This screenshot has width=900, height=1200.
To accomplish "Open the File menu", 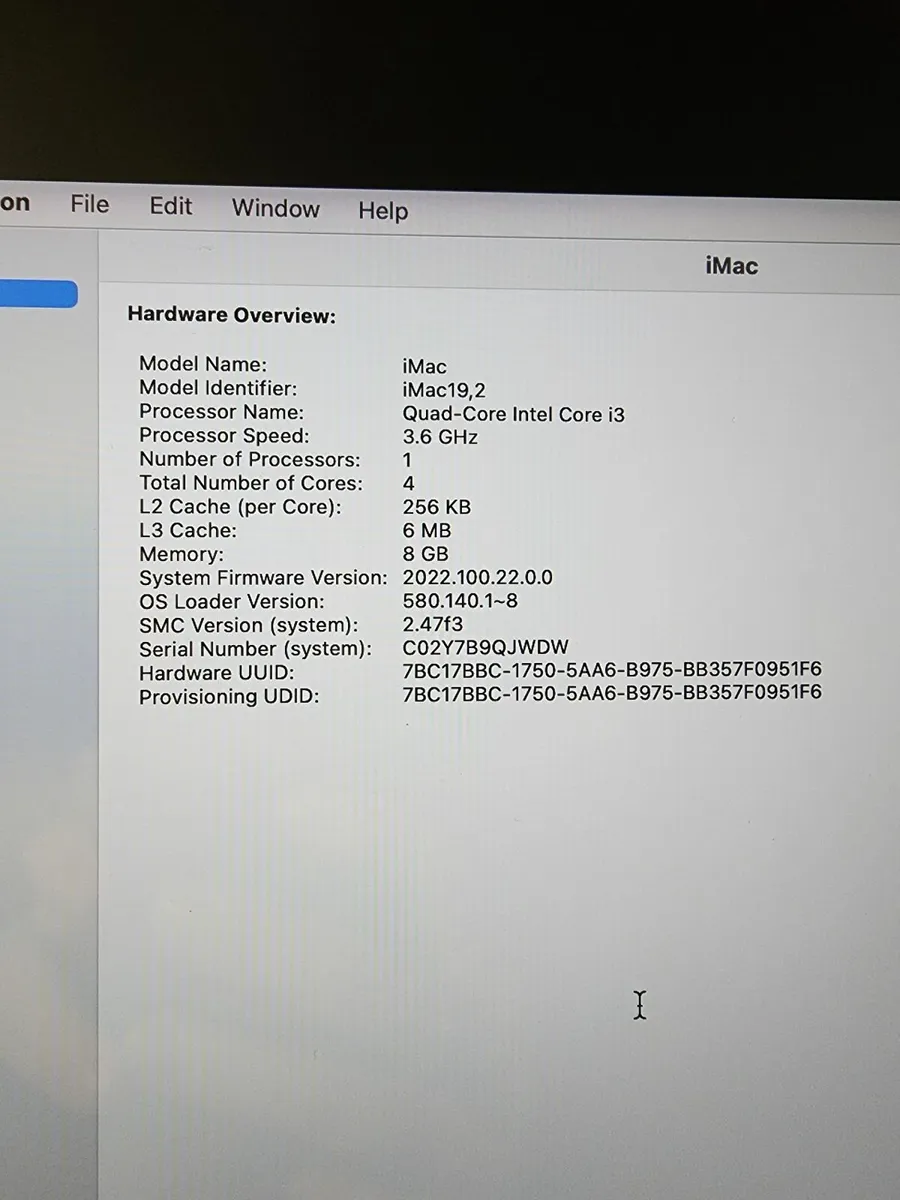I will tap(89, 204).
